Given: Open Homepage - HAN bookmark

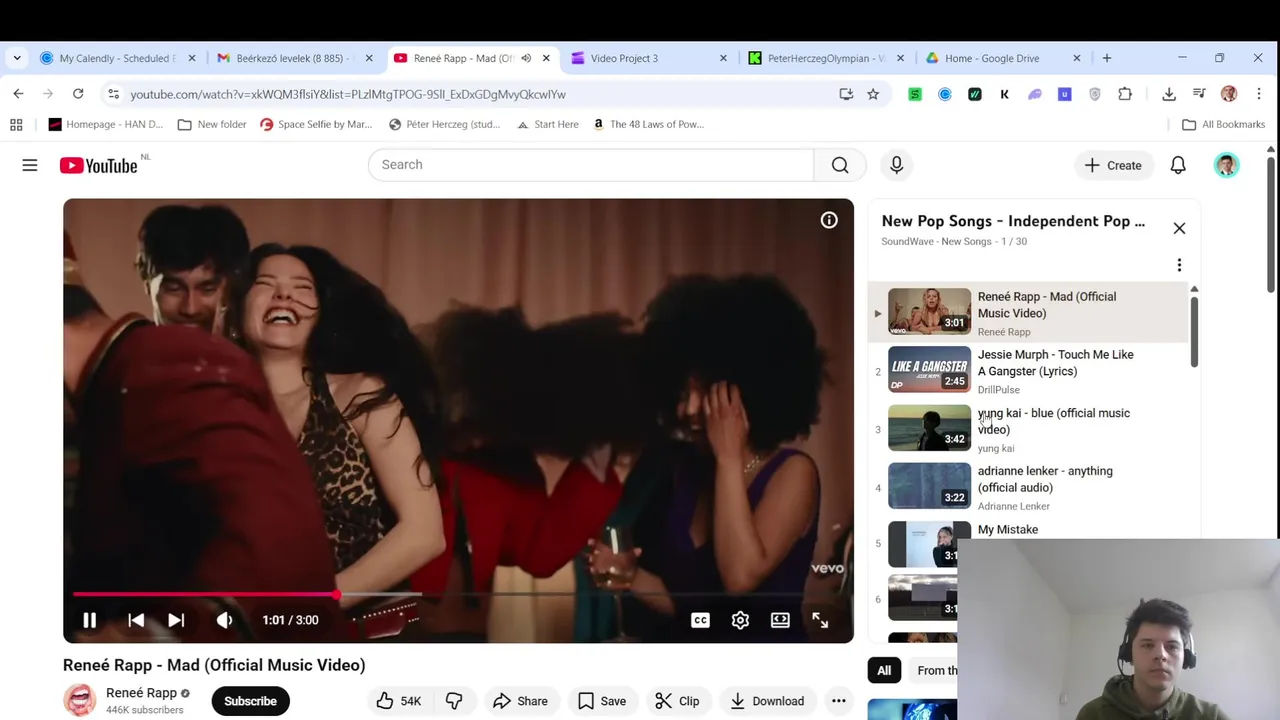Looking at the screenshot, I should point(106,124).
